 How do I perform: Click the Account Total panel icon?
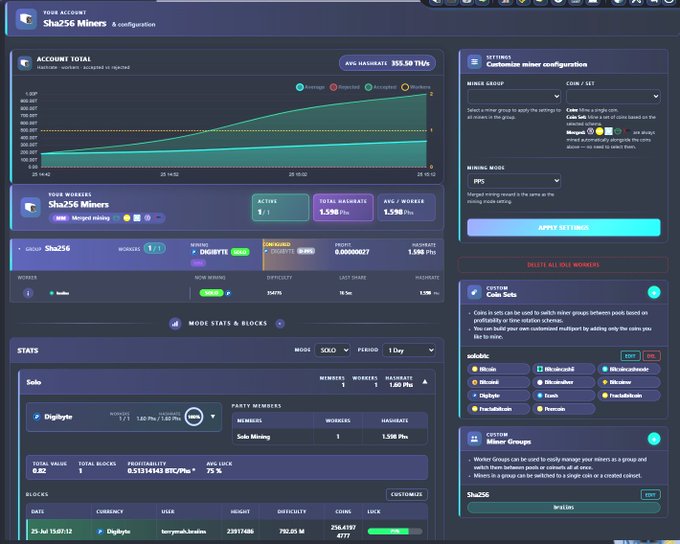click(x=25, y=63)
